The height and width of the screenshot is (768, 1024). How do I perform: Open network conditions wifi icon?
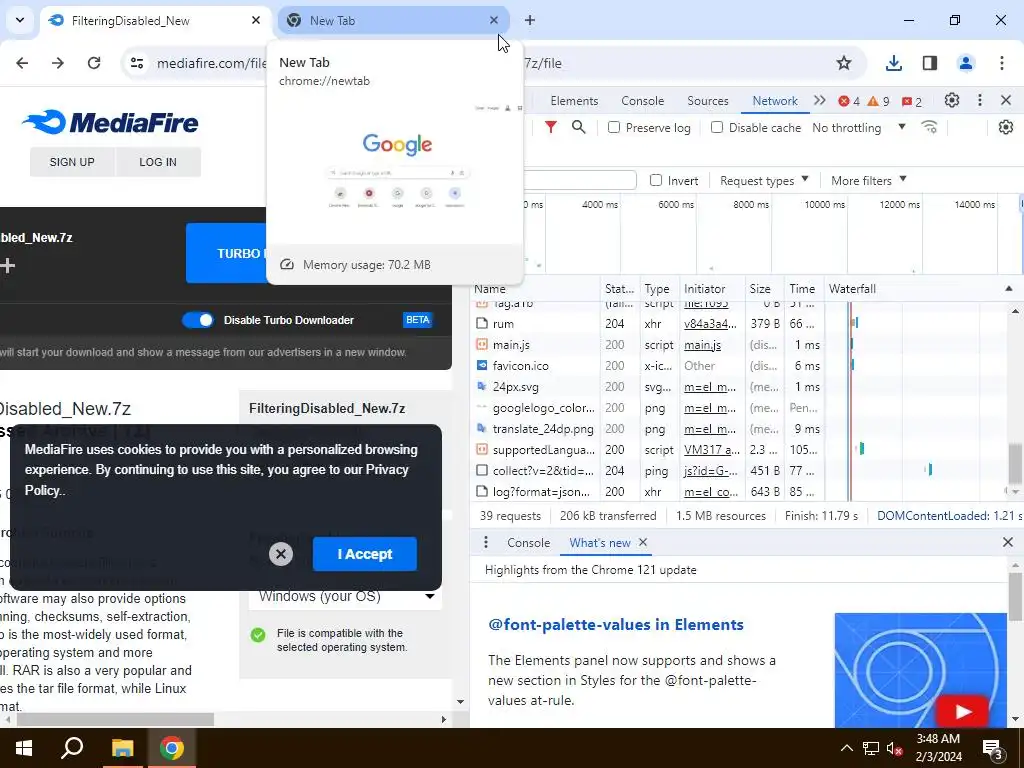tap(929, 127)
